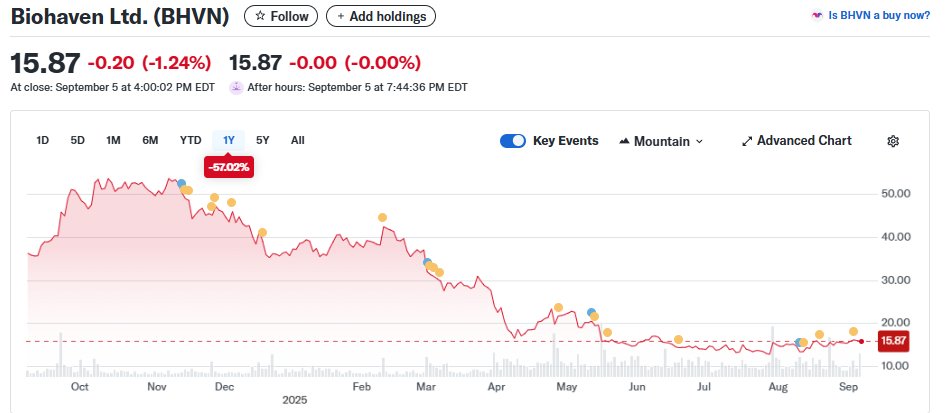Click the -0.20 (-1.24%) change text
947x413 pixels.
pyautogui.click(x=149, y=62)
